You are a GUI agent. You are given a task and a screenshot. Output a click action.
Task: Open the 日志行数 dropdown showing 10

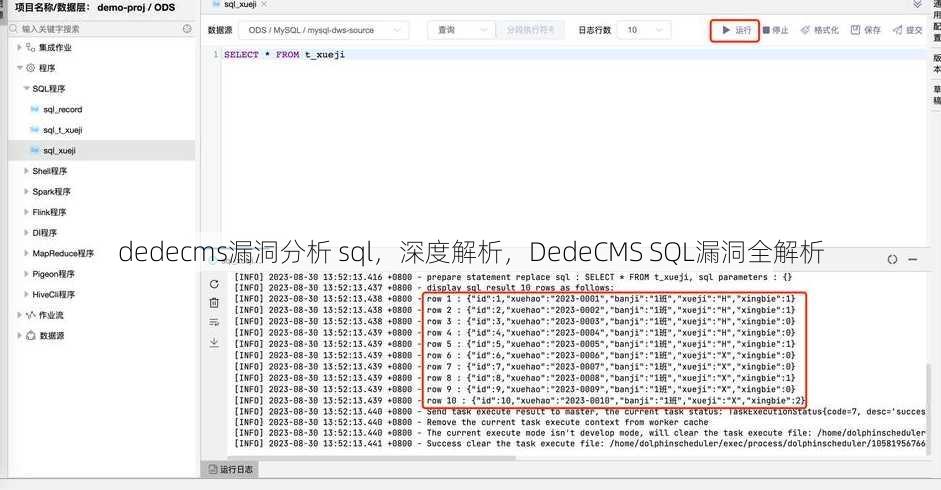[645, 30]
